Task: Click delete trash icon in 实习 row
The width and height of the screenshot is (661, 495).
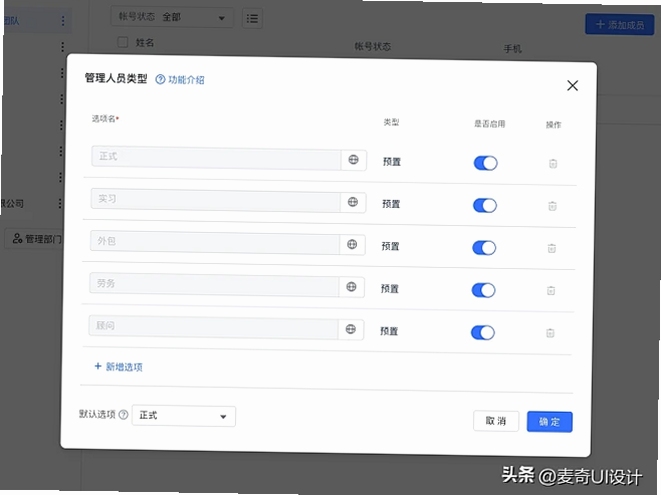Action: [x=552, y=206]
